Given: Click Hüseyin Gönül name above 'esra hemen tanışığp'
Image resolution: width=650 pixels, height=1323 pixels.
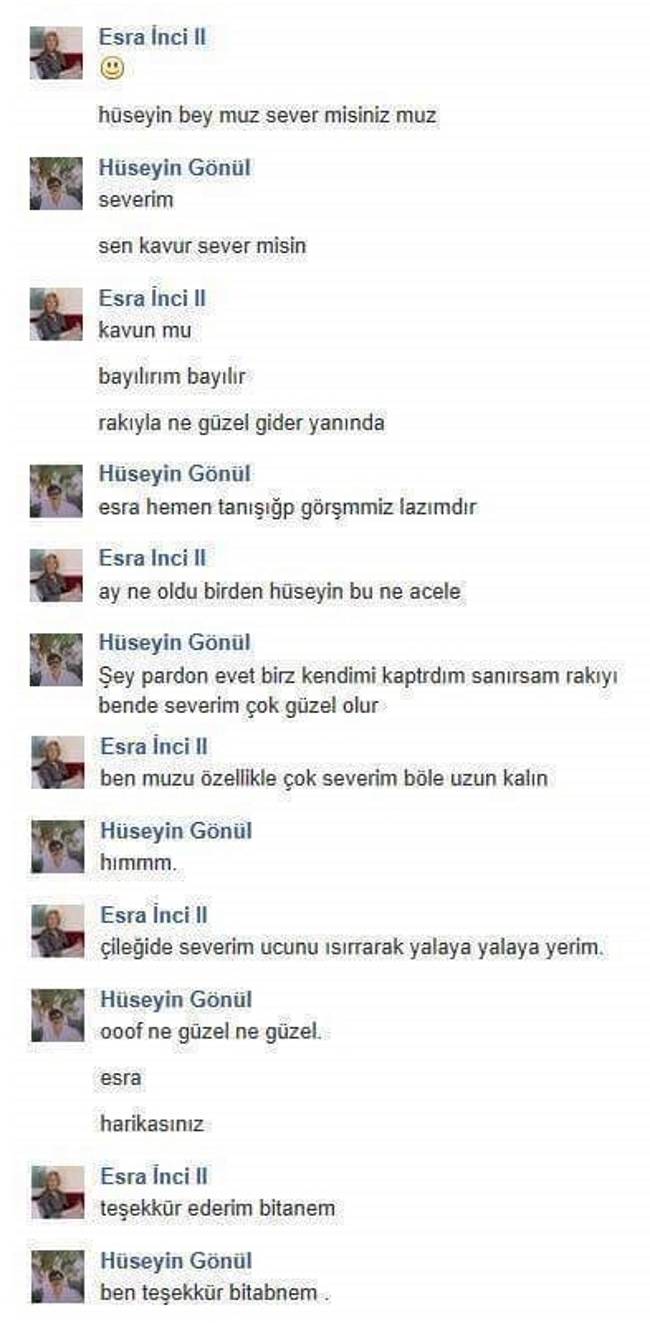Looking at the screenshot, I should 174,474.
